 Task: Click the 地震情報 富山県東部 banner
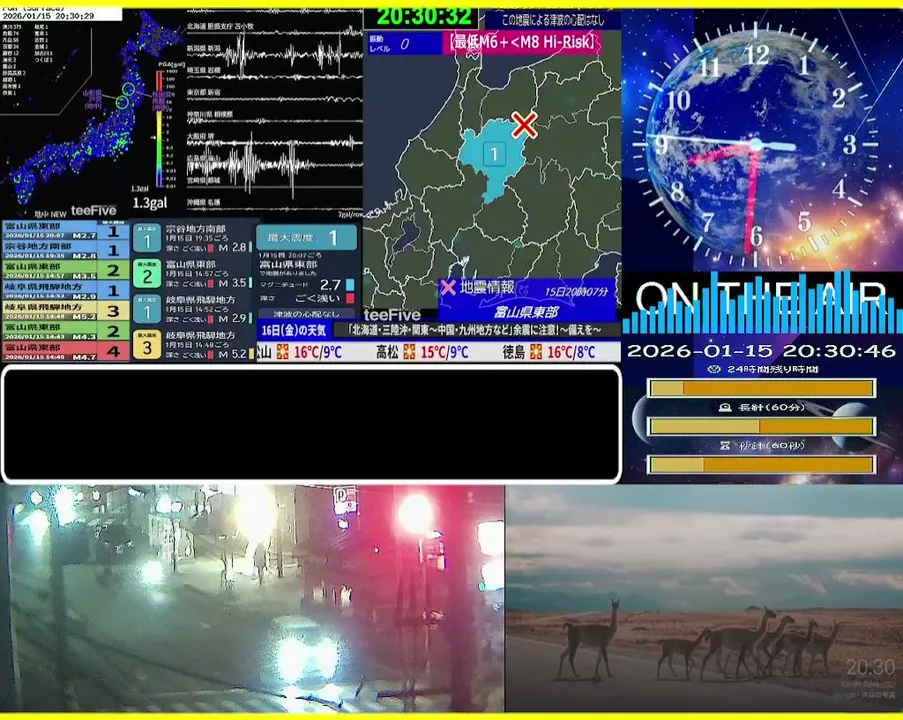(x=526, y=300)
